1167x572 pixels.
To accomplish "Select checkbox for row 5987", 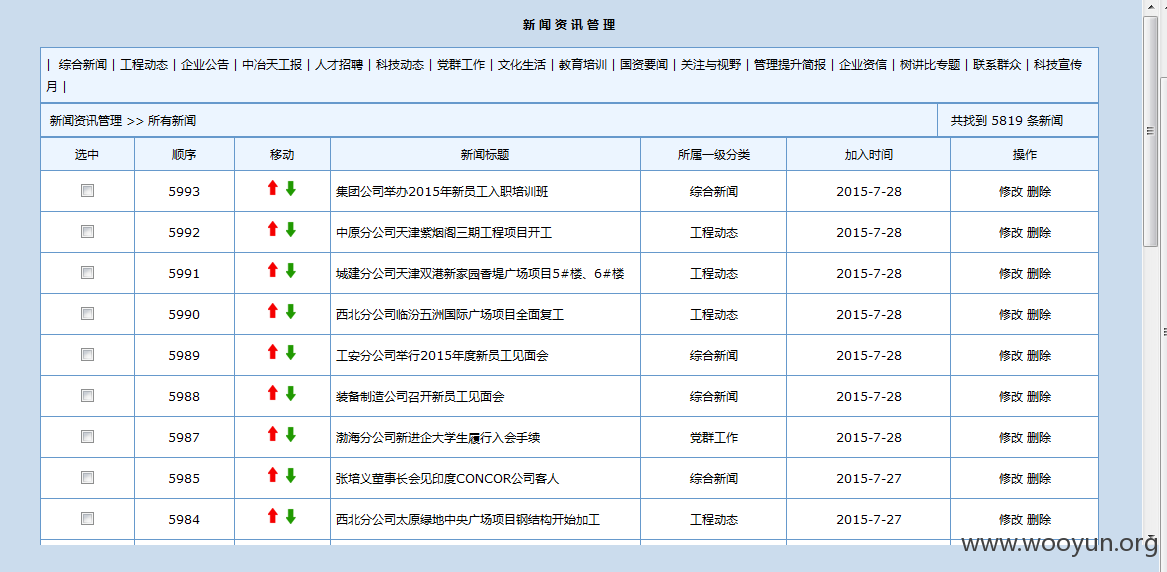I will (87, 436).
